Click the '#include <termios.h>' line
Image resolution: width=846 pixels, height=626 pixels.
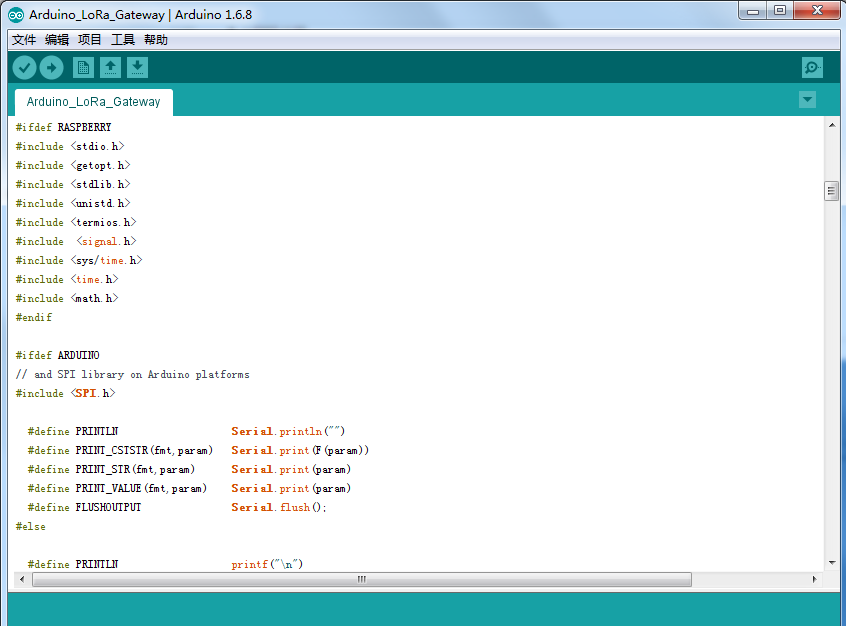click(76, 222)
